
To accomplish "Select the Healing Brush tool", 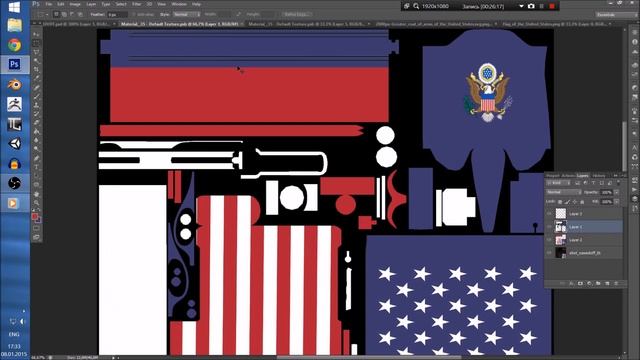I will click(x=36, y=87).
